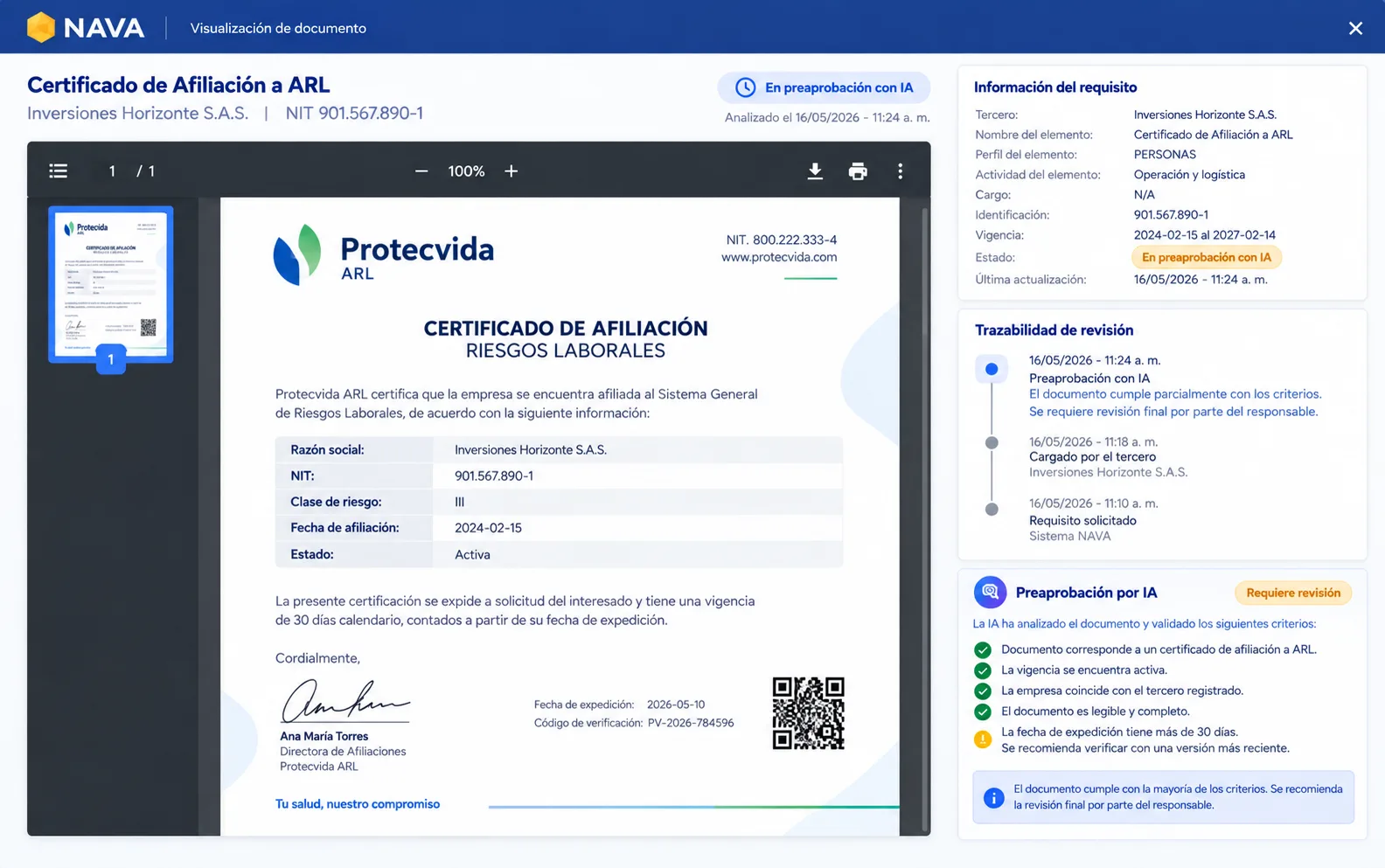Click green check for legible y completo criterion
The image size is (1385, 868).
[983, 712]
